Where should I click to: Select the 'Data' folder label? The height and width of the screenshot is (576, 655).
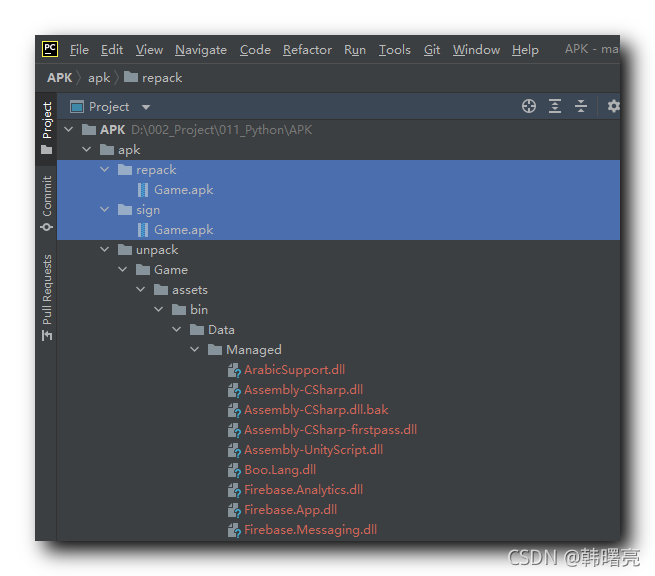click(x=221, y=330)
